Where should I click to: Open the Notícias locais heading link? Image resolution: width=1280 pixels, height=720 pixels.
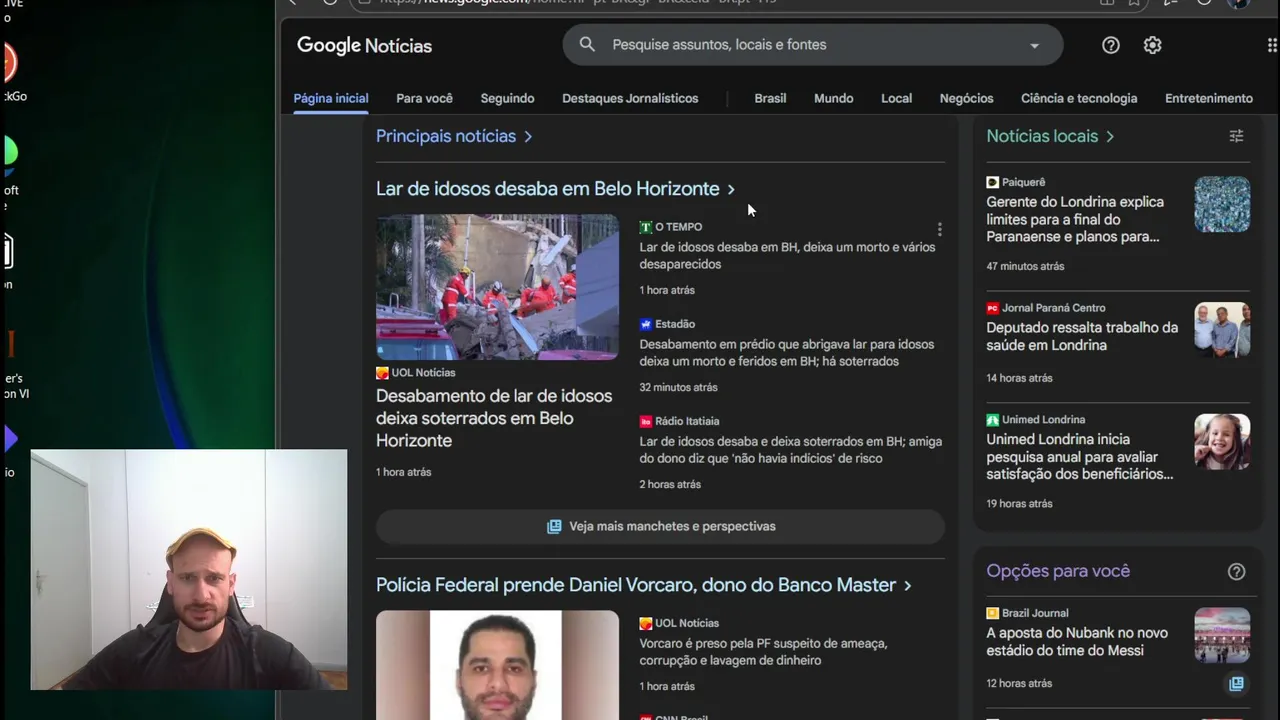1050,136
